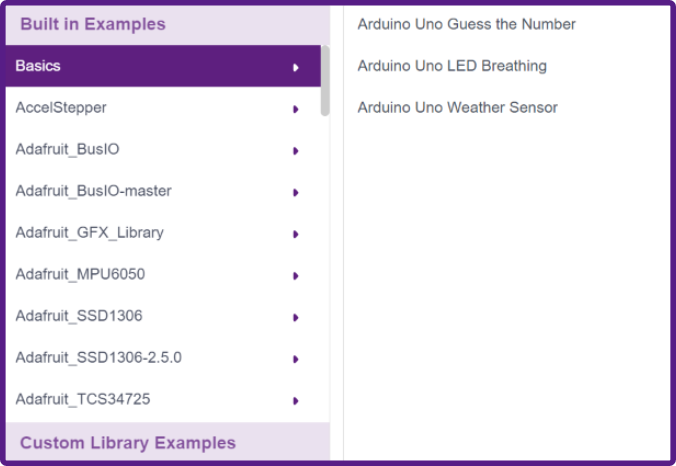Open the Adafruit_TCS34725 examples entry
Image resolution: width=676 pixels, height=466 pixels.
pos(163,400)
